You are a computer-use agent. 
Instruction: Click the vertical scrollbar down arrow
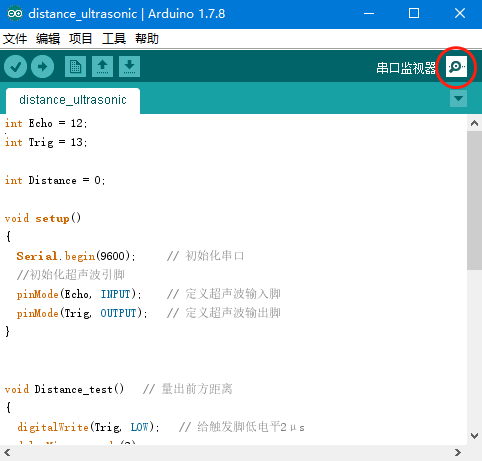[474, 435]
